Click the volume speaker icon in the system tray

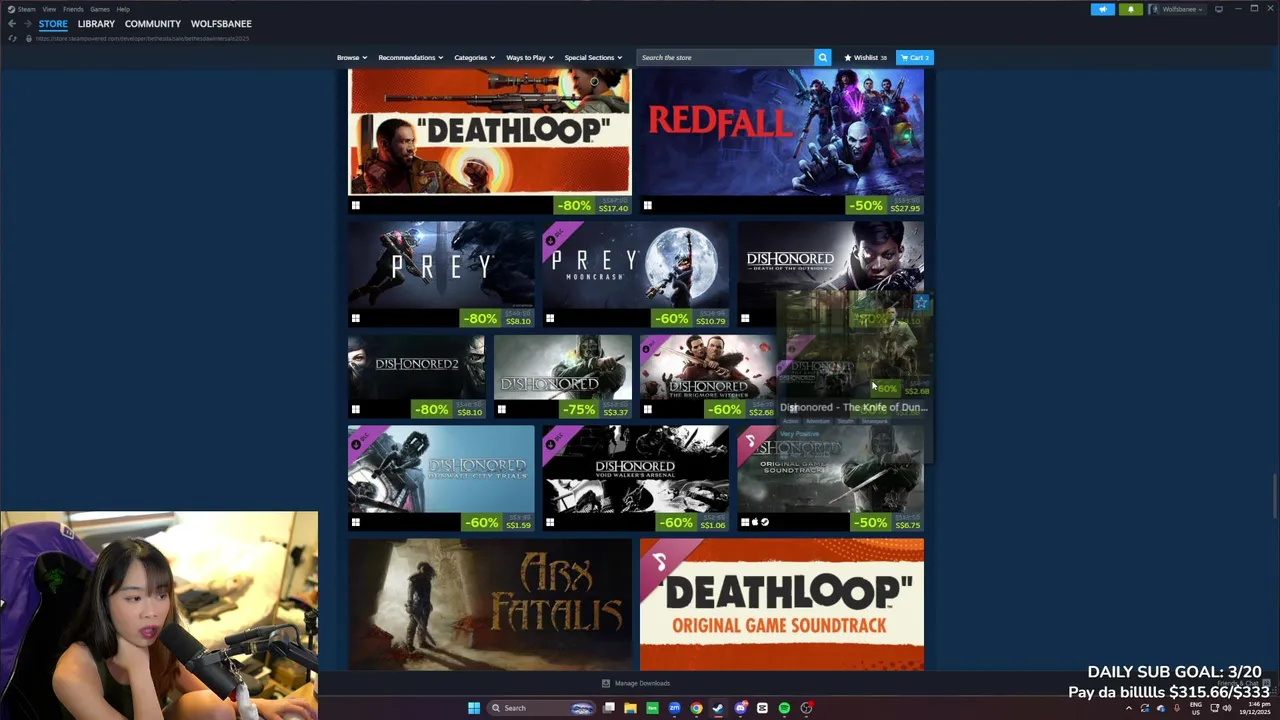coord(1227,708)
